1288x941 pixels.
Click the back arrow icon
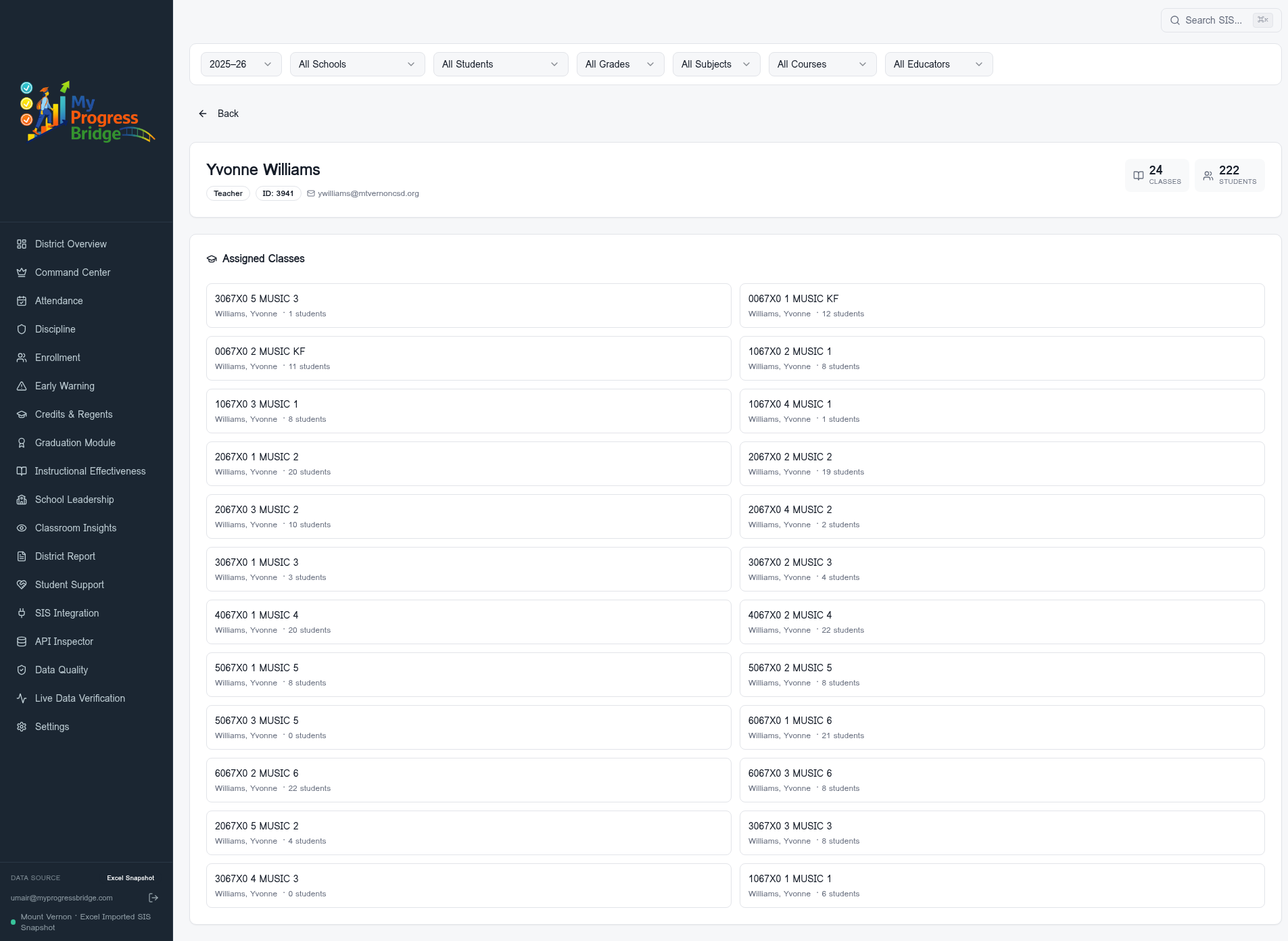pyautogui.click(x=203, y=114)
